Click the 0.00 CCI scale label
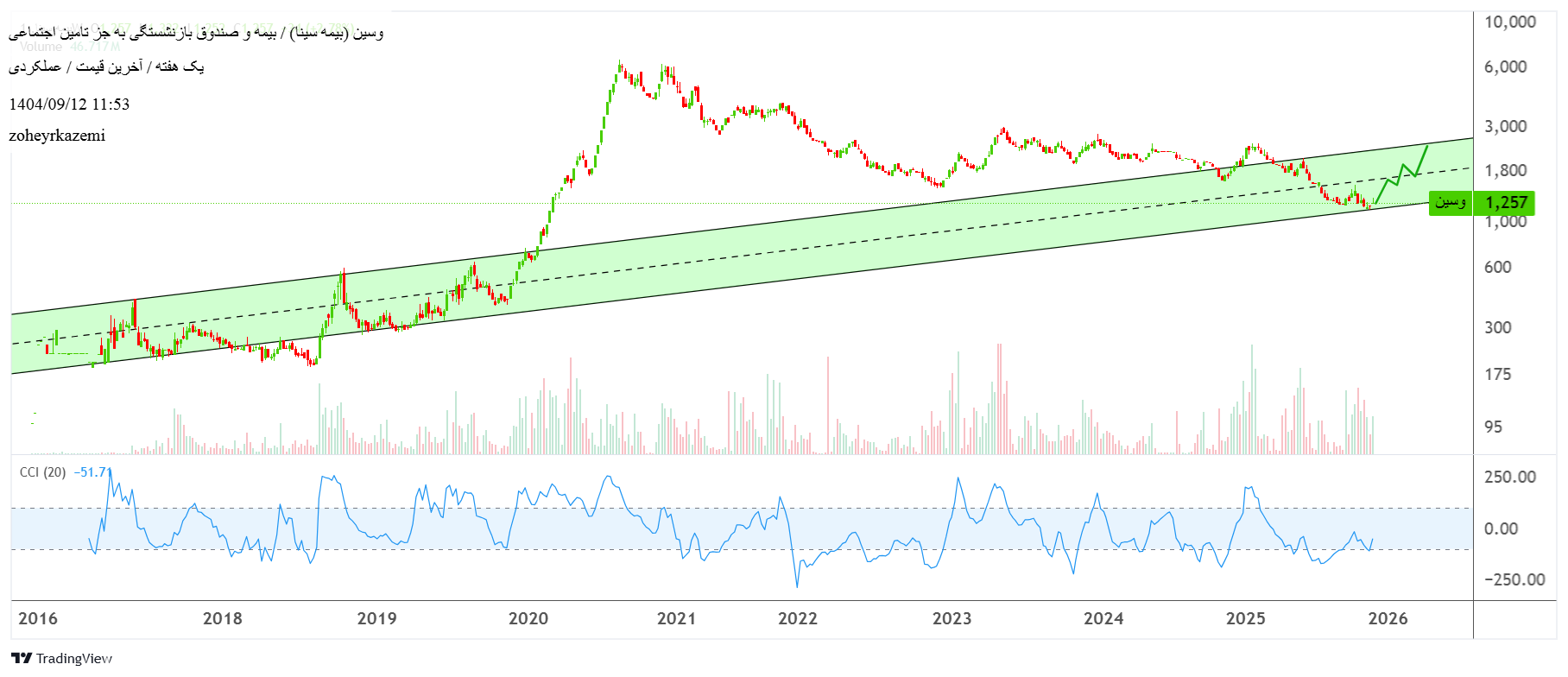 [1501, 528]
